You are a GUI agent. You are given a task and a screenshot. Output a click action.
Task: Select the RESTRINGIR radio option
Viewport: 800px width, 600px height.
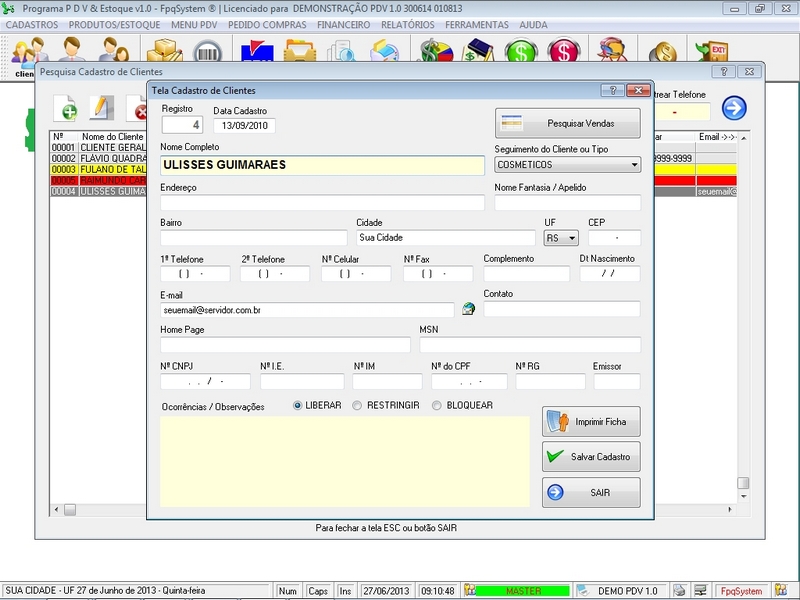pyautogui.click(x=357, y=405)
